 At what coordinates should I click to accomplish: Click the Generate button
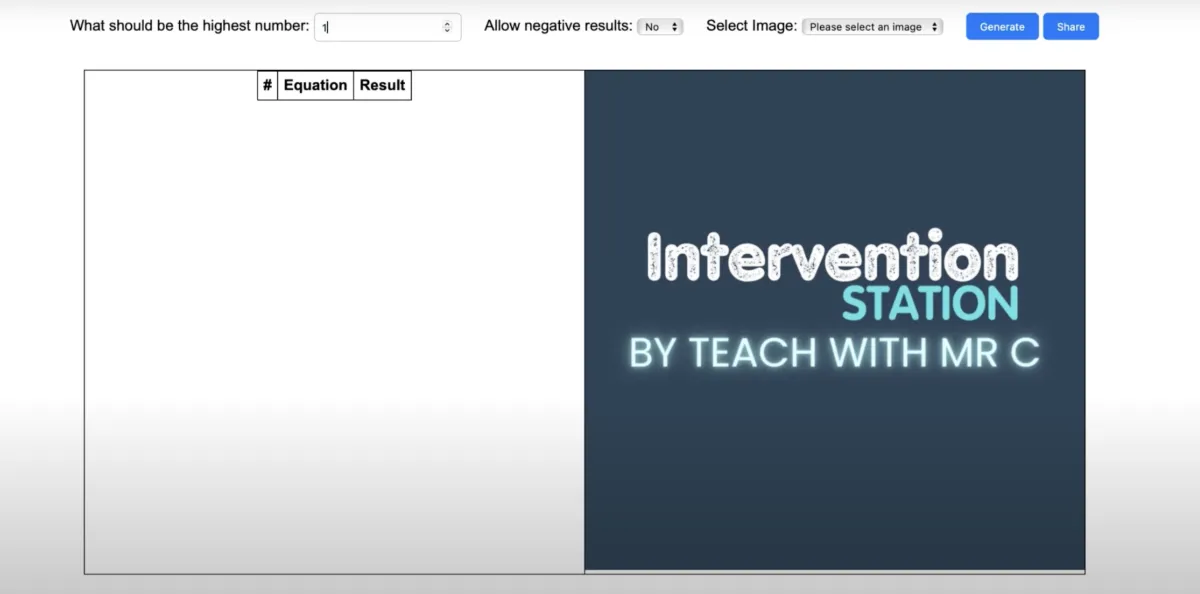tap(1002, 27)
